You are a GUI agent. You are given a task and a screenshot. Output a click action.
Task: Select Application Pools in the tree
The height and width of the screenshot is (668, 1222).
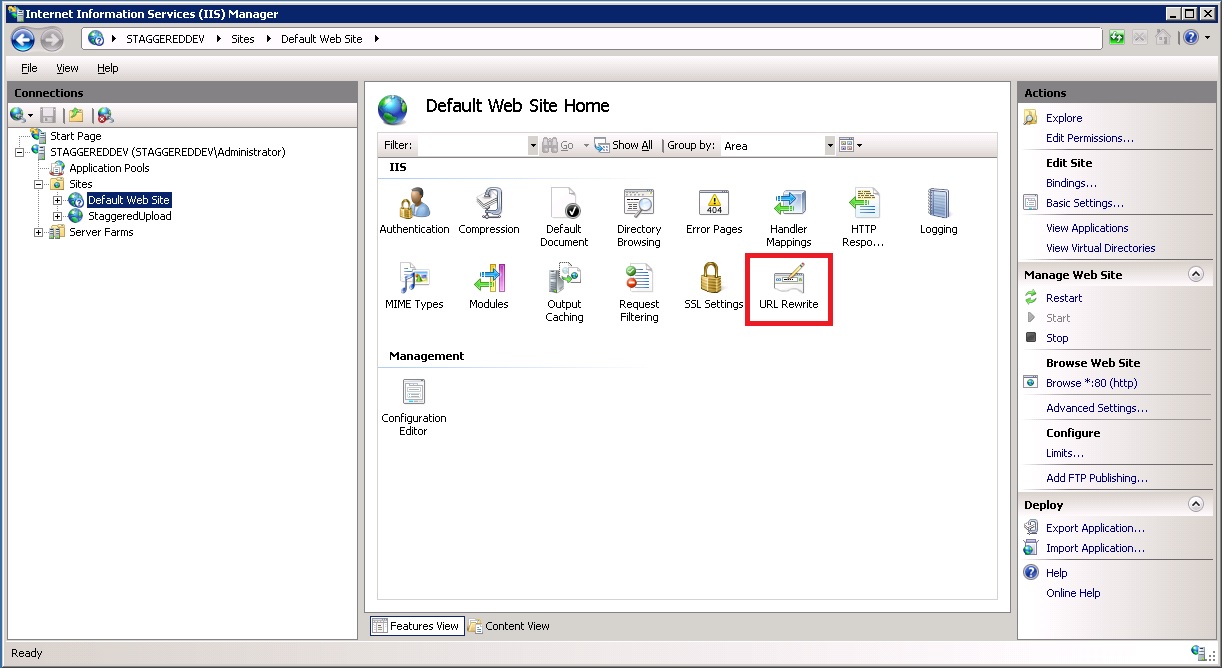coord(109,168)
